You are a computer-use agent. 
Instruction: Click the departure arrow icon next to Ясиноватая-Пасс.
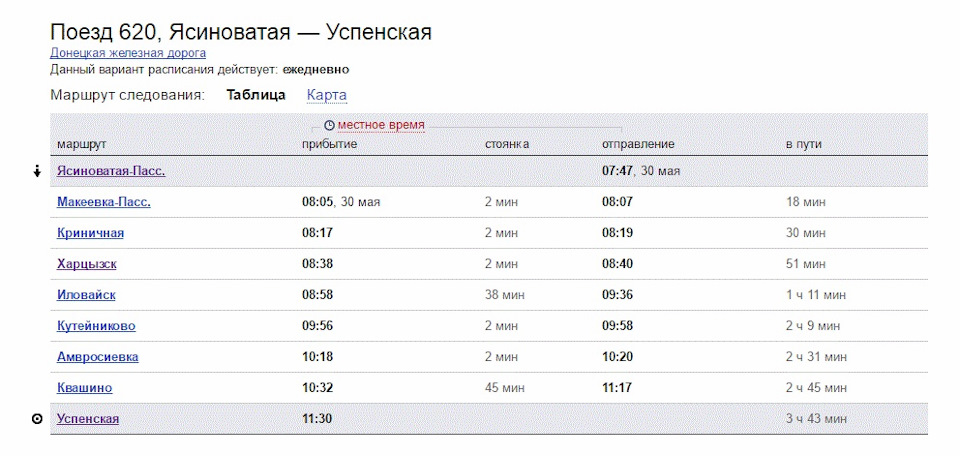pyautogui.click(x=37, y=171)
